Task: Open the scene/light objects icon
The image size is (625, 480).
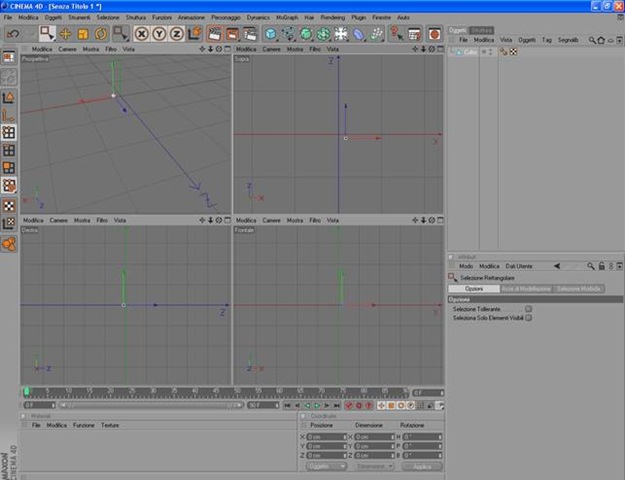Action: point(341,34)
